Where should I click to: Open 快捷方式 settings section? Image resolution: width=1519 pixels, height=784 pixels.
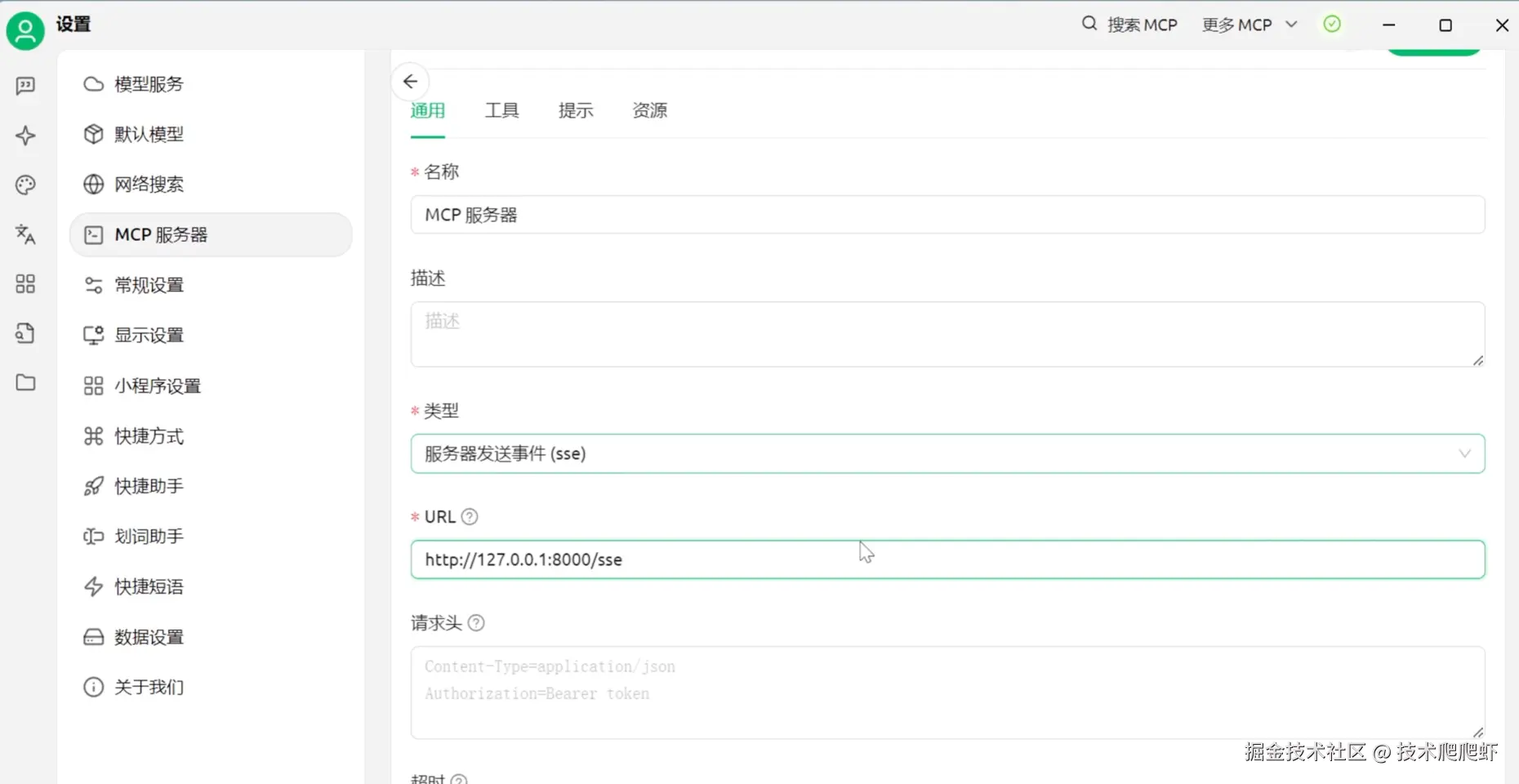[149, 436]
